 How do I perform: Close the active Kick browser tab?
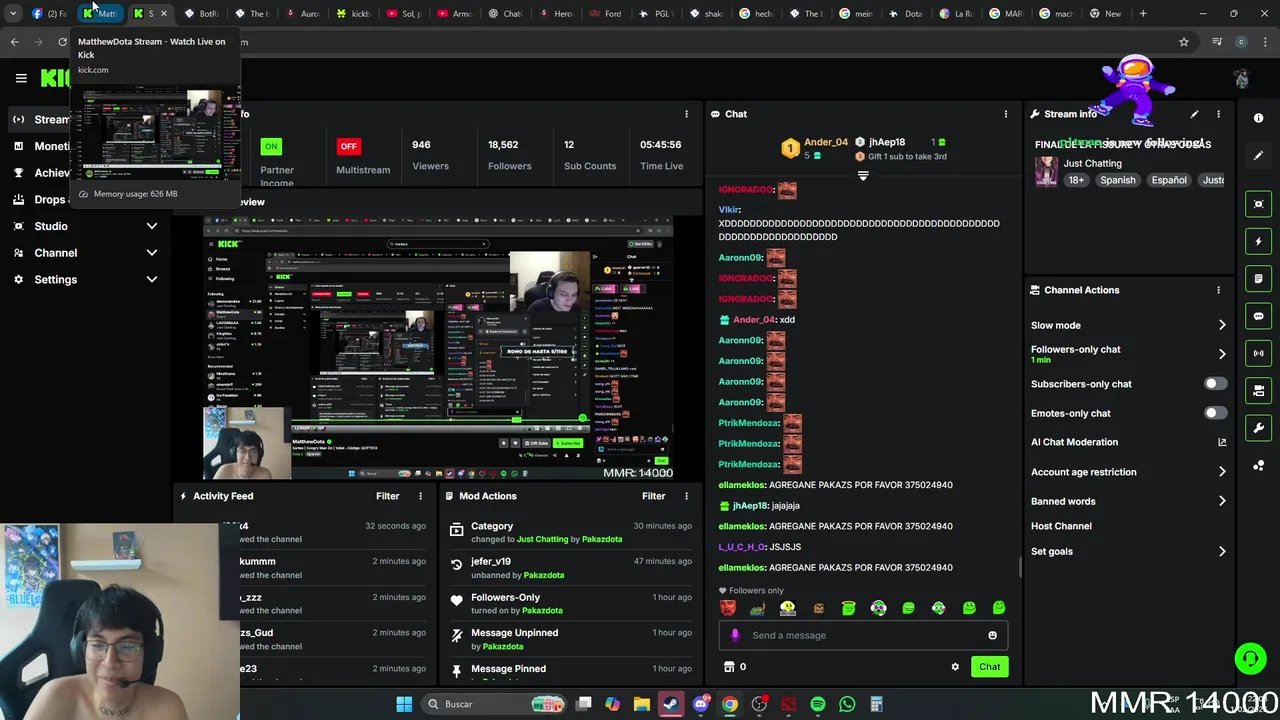164,14
